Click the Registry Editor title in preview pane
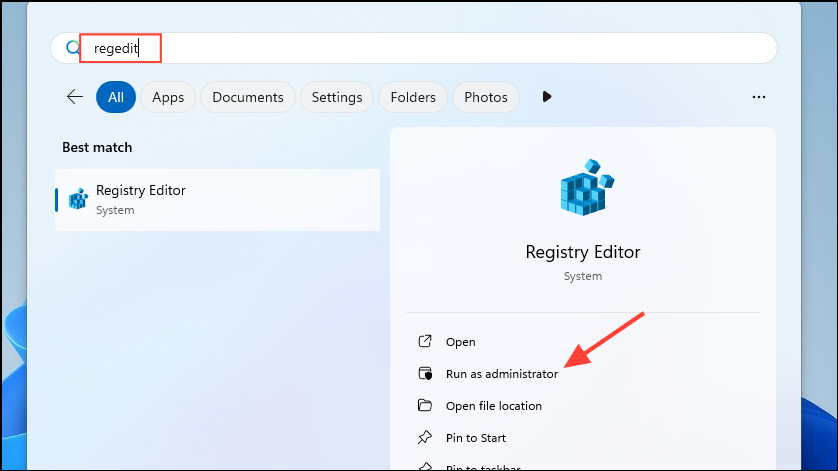838x471 pixels. click(583, 252)
